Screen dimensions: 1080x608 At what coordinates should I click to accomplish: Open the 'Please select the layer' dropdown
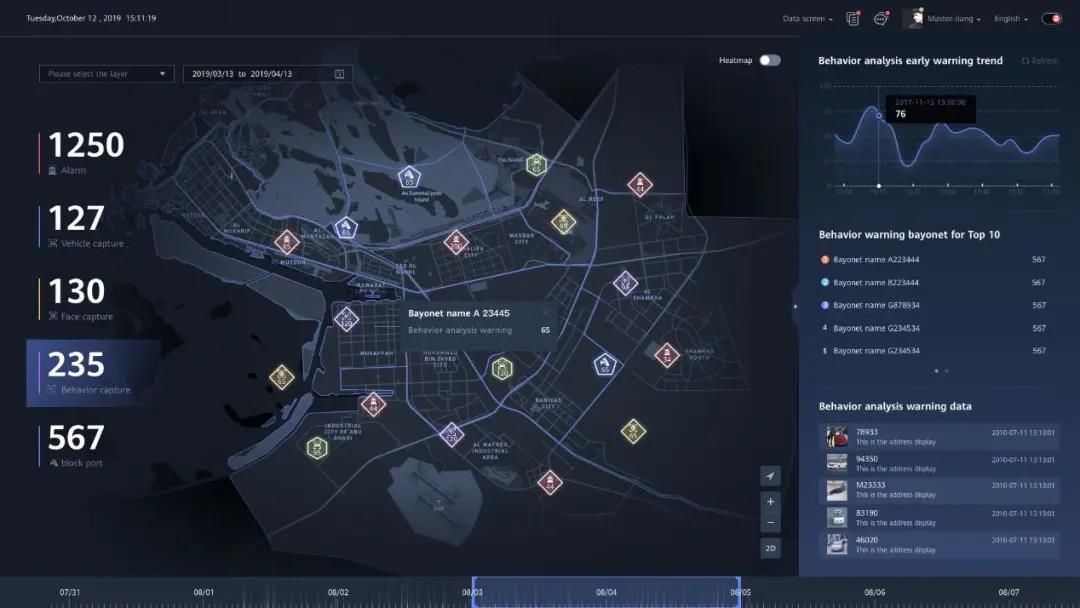(106, 74)
